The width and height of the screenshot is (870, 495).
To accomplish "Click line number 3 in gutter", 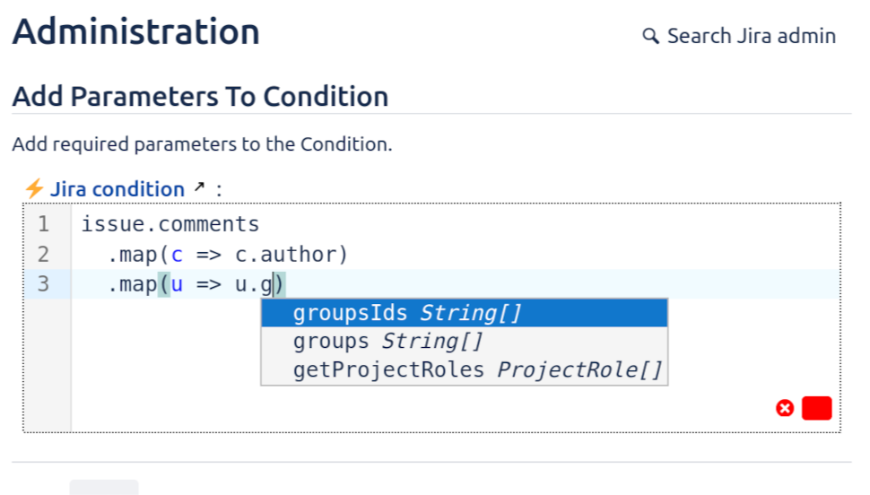I will pyautogui.click(x=43, y=284).
